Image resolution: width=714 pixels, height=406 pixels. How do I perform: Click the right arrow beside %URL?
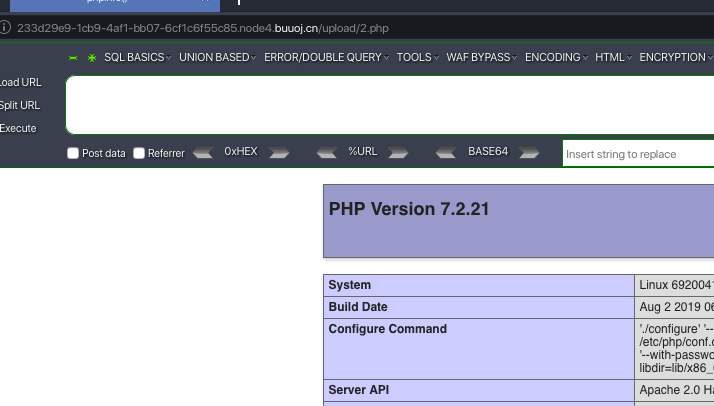pyautogui.click(x=398, y=152)
